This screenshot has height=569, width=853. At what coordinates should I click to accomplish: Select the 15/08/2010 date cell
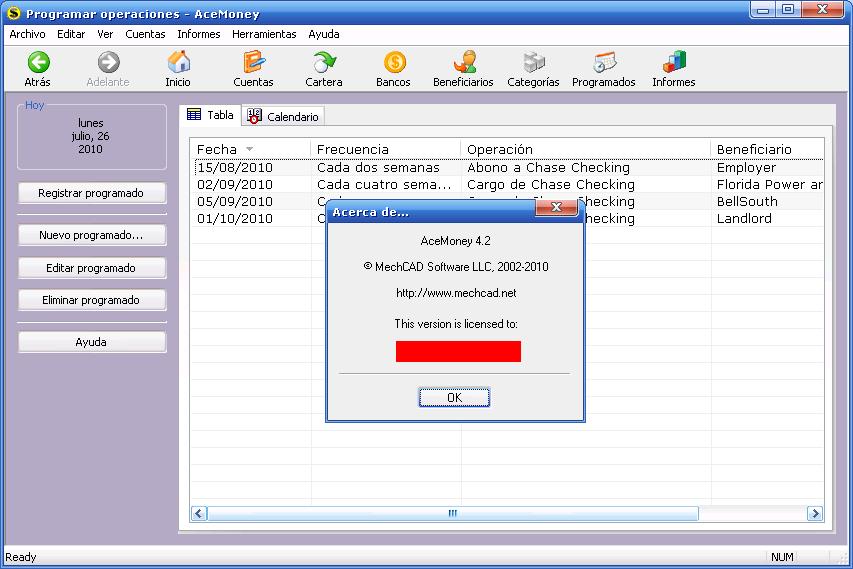[235, 168]
